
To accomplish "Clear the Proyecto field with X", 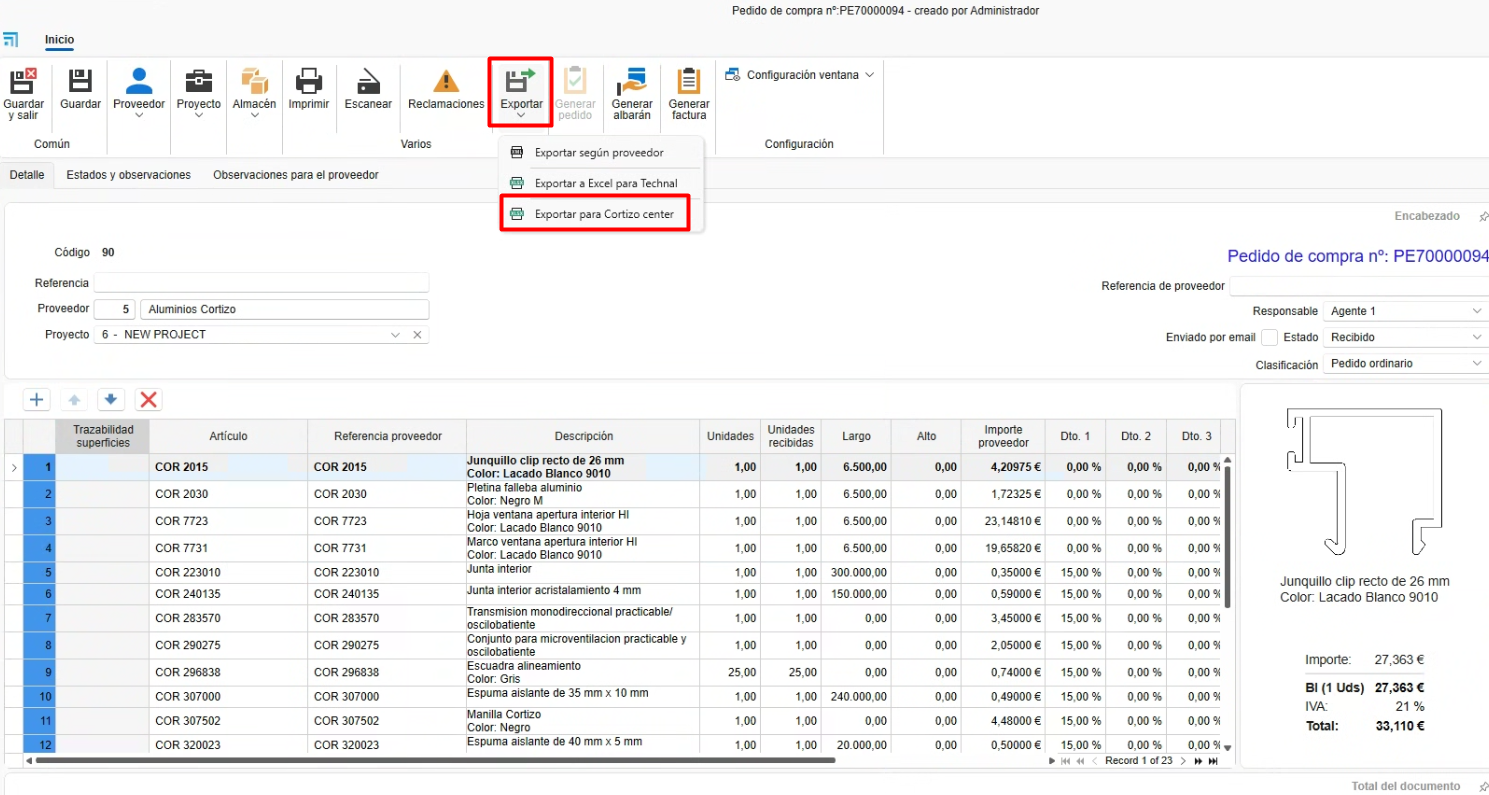I will 417,335.
